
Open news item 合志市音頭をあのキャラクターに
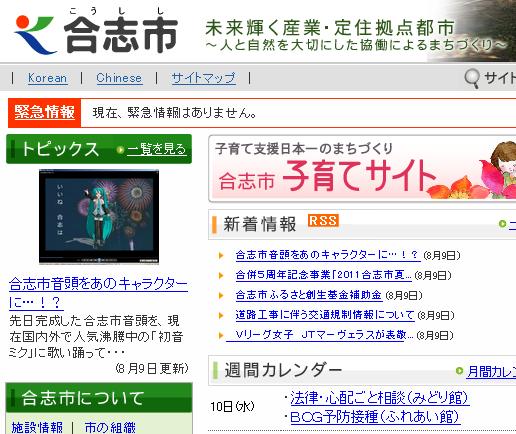328,255
